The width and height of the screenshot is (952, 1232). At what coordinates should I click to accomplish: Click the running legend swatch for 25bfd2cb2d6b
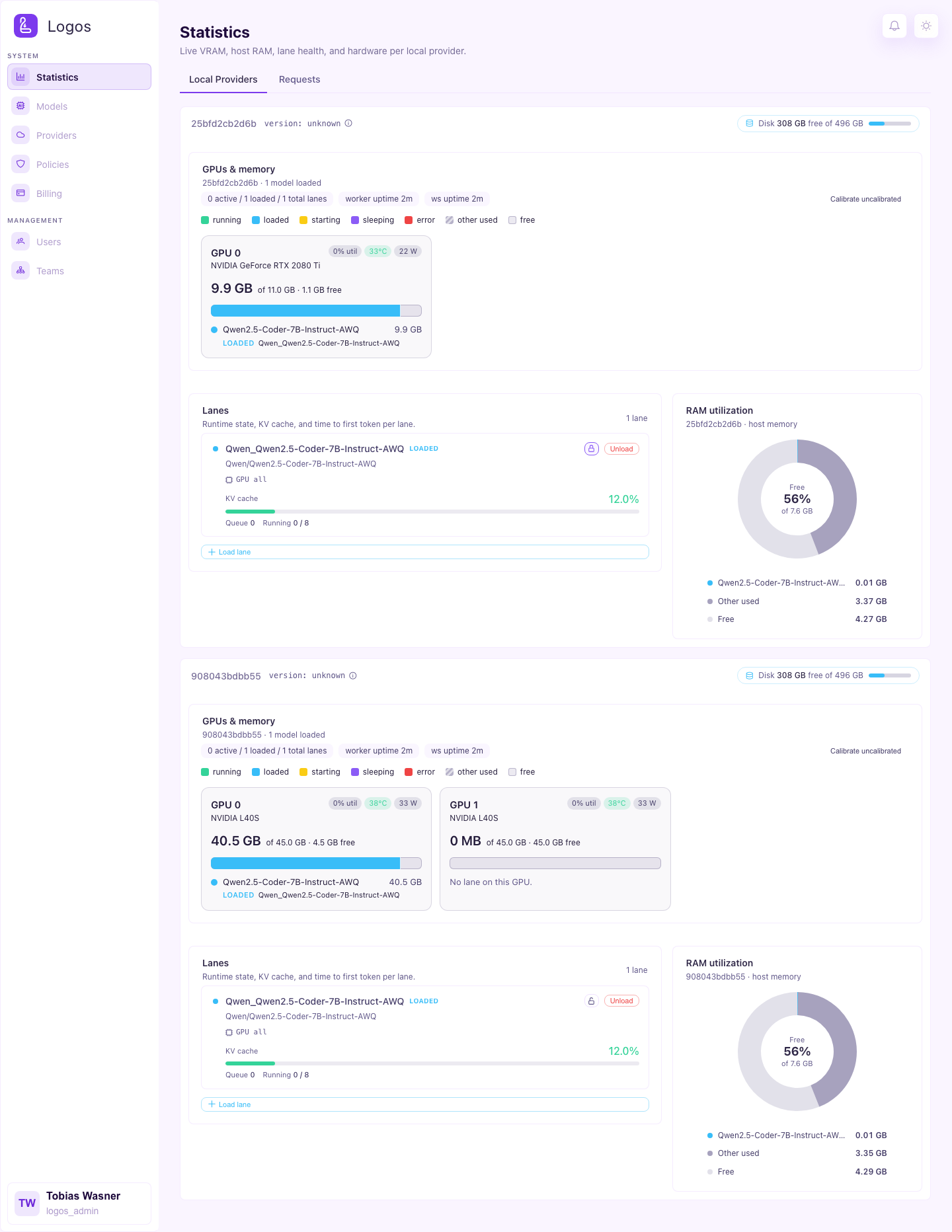[205, 220]
